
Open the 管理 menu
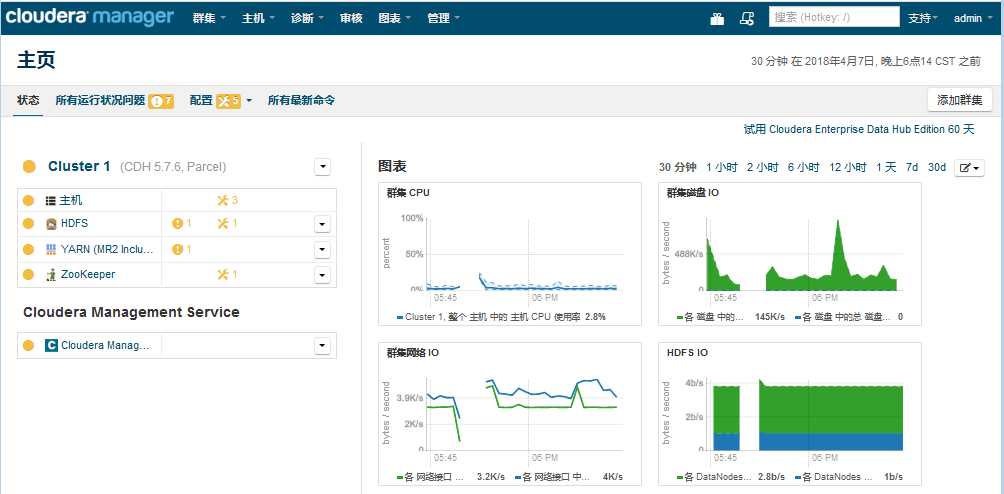click(x=443, y=19)
